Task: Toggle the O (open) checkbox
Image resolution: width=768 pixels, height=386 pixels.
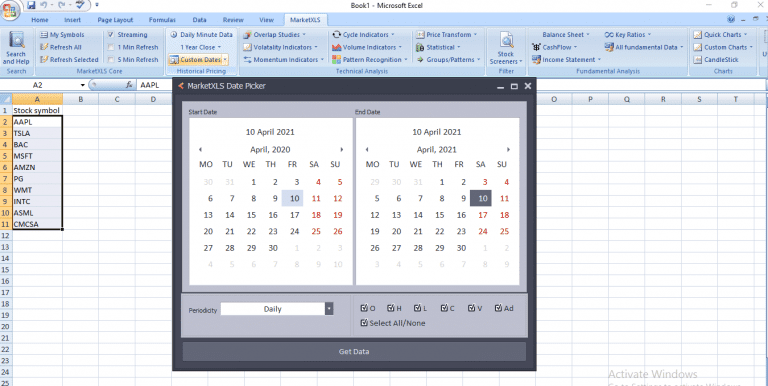Action: pyautogui.click(x=363, y=308)
